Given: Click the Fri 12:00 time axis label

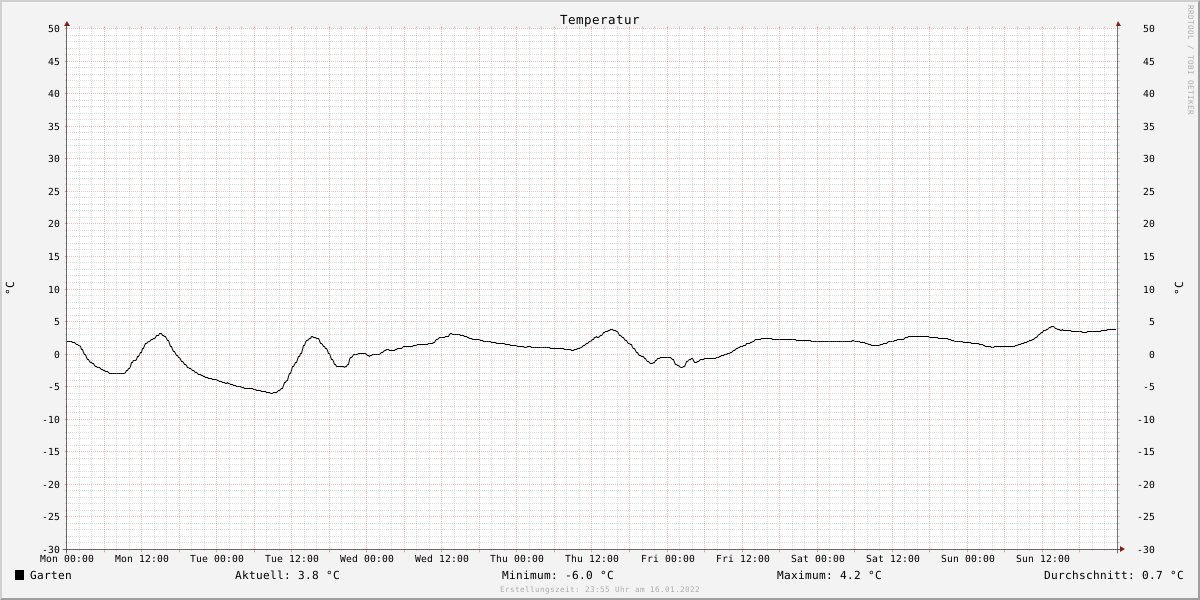Looking at the screenshot, I should [743, 559].
